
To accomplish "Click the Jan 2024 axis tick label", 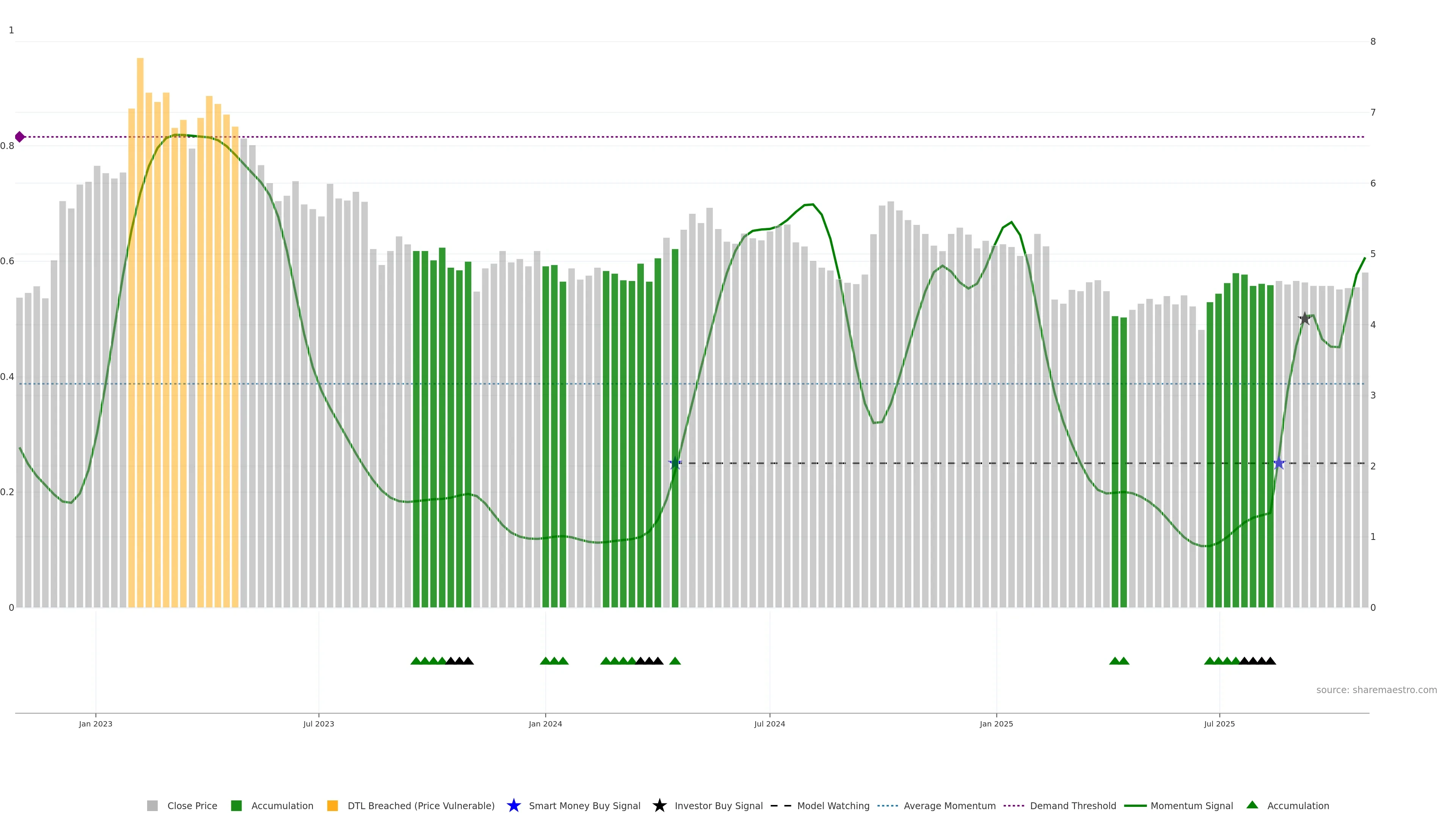I will [545, 724].
